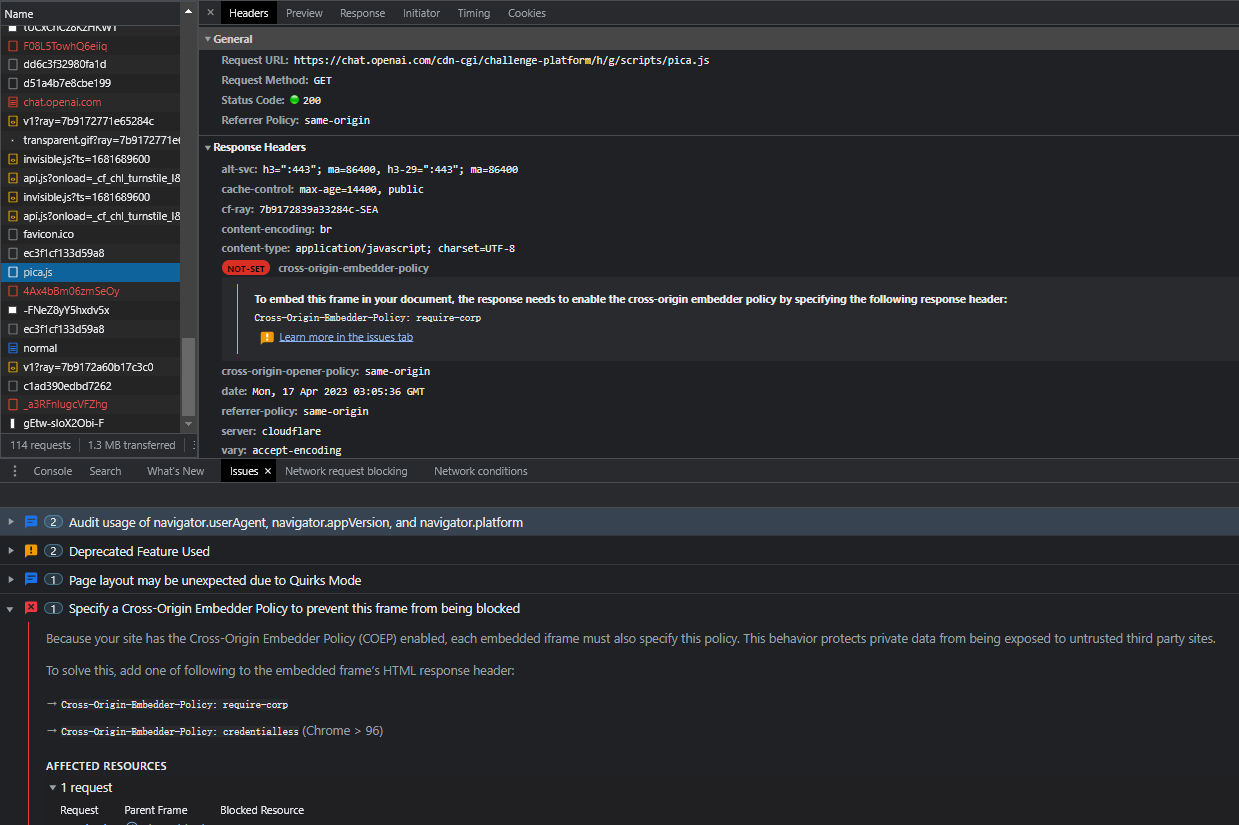
Task: Expand the Deprecated Feature Used issue
Action: click(11, 551)
